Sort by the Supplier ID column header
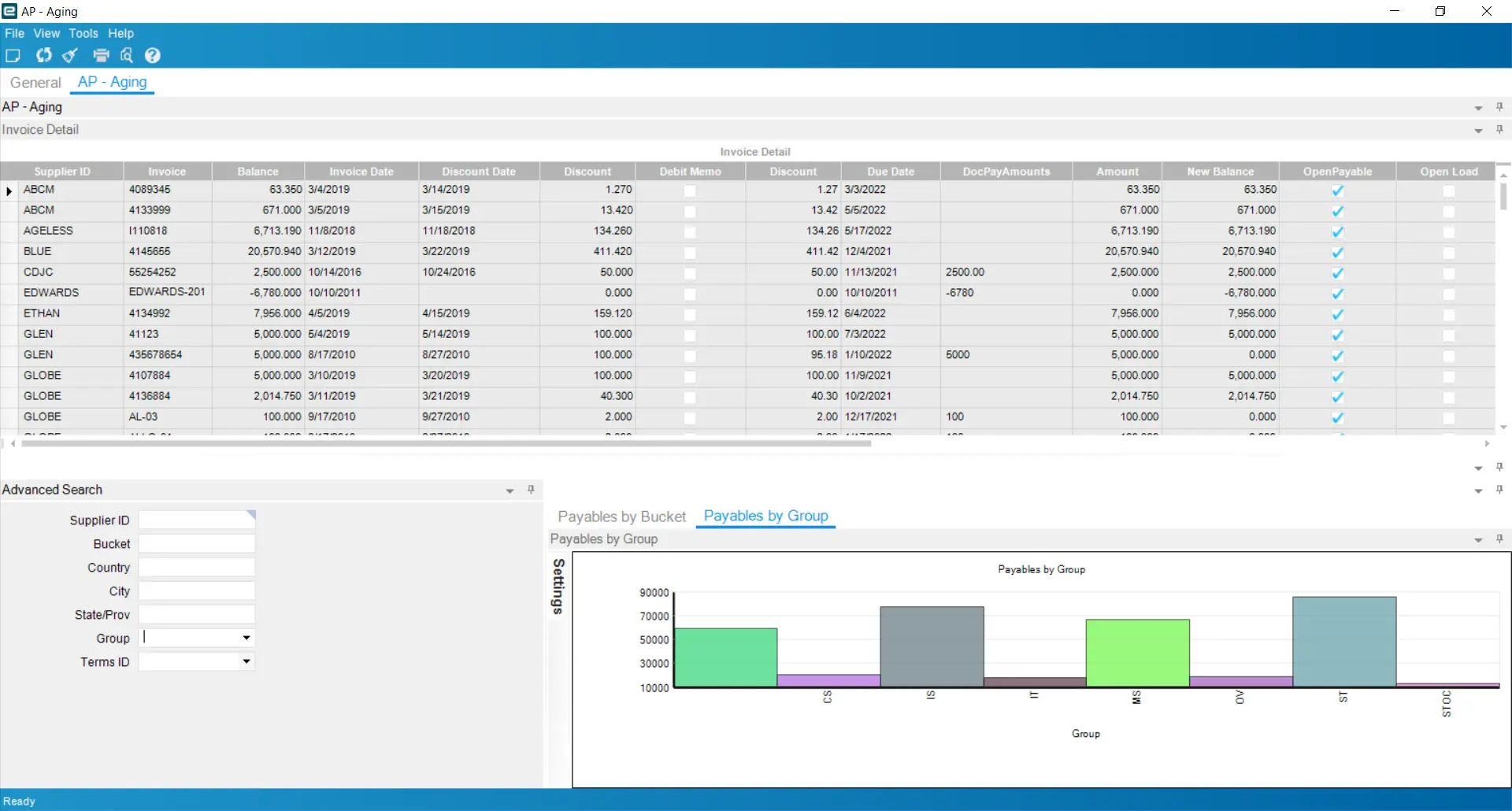This screenshot has width=1512, height=811. point(62,171)
